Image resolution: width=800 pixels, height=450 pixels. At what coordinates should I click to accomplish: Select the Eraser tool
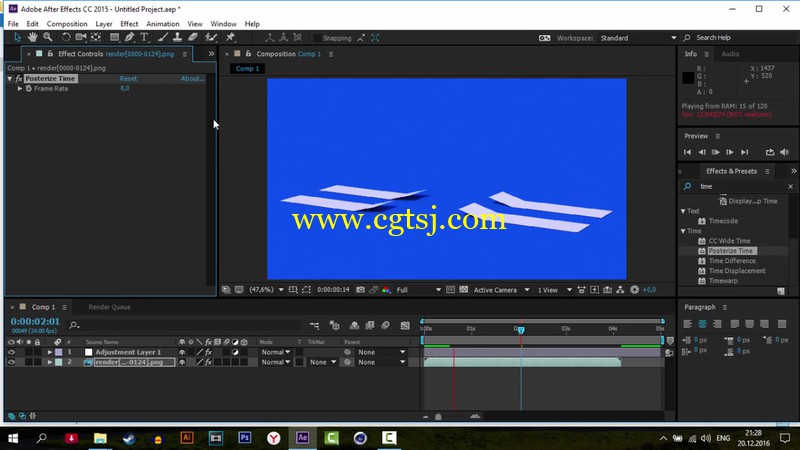point(192,37)
